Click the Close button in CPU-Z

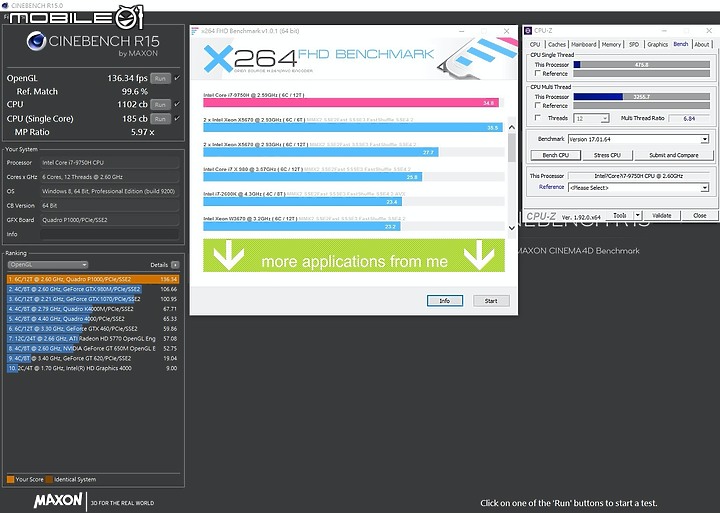[699, 215]
